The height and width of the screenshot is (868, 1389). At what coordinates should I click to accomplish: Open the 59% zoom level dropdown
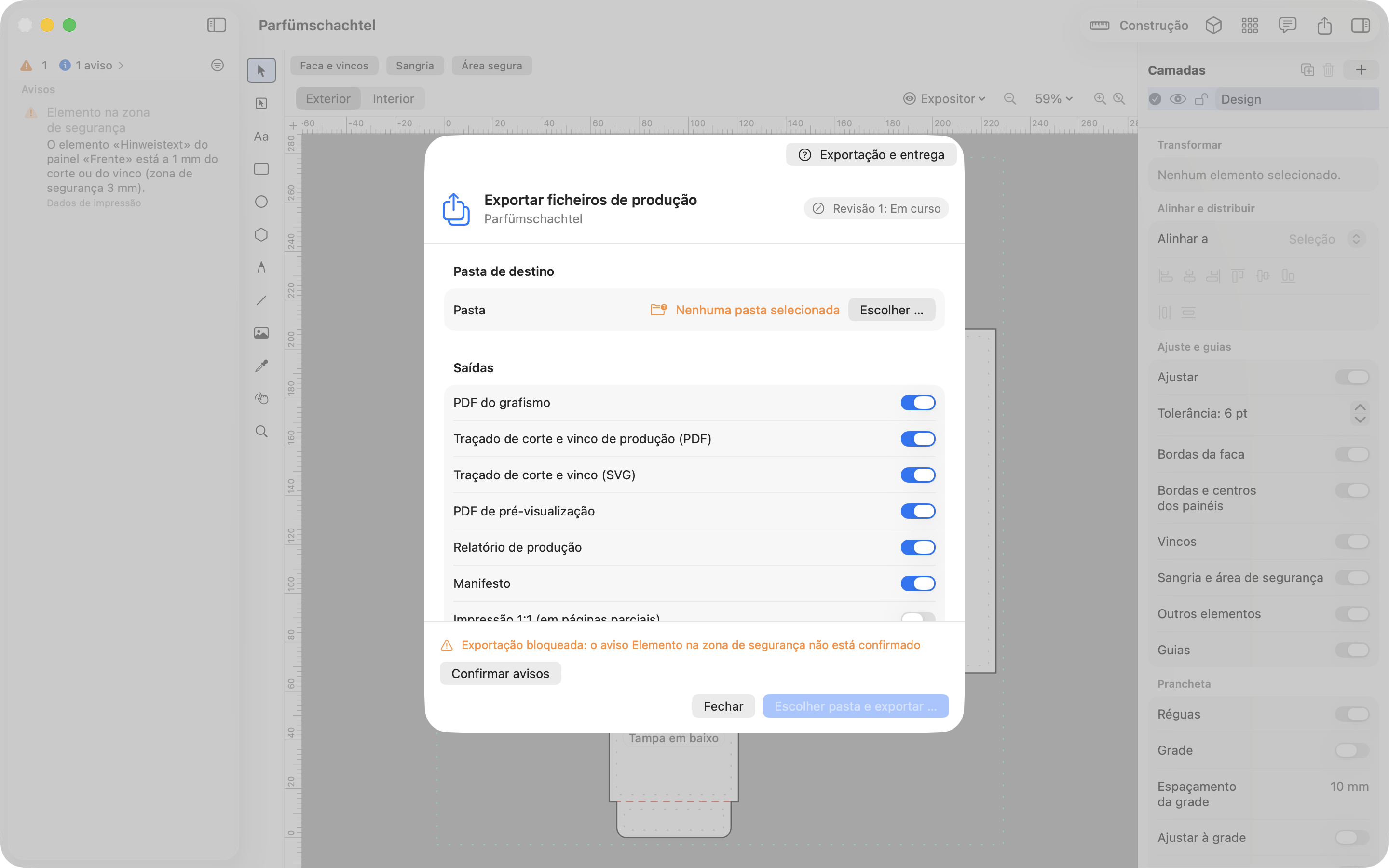coord(1053,99)
